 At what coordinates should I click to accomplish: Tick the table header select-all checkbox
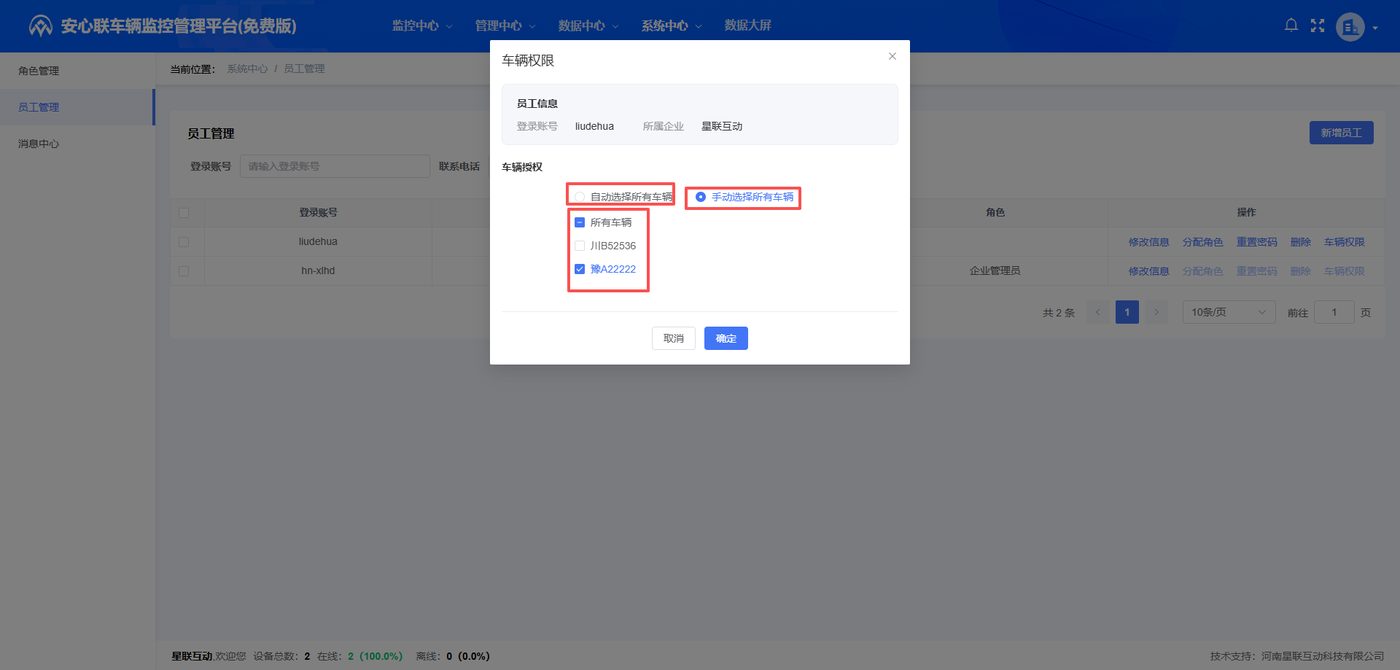click(183, 213)
